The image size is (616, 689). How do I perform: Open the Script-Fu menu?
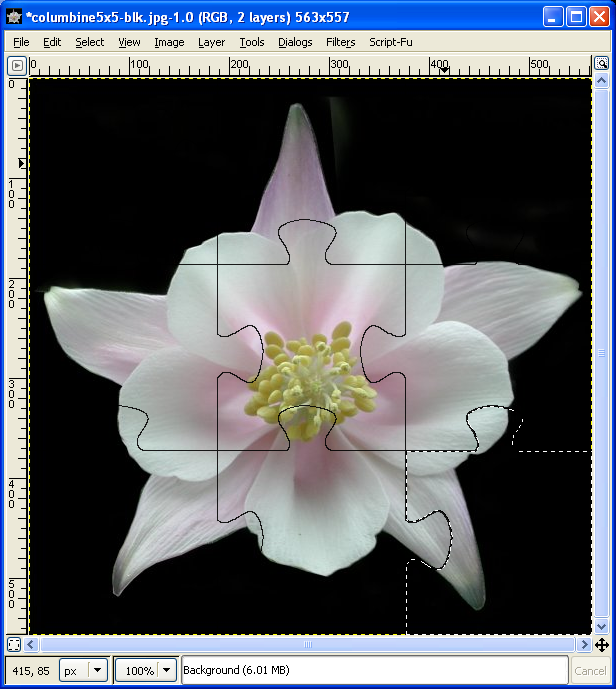click(x=391, y=42)
